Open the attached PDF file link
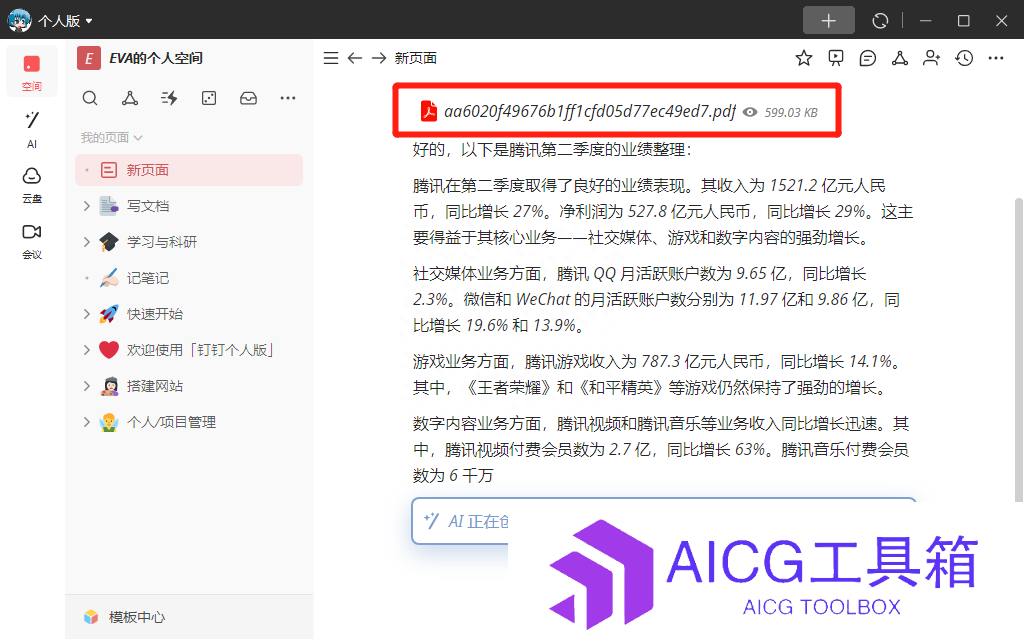 pyautogui.click(x=590, y=112)
